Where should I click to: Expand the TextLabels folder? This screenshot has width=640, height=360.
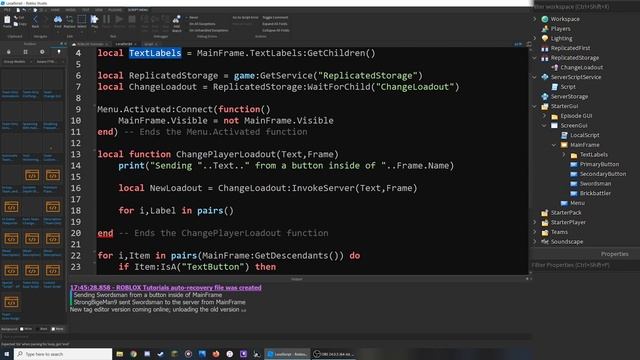point(564,155)
